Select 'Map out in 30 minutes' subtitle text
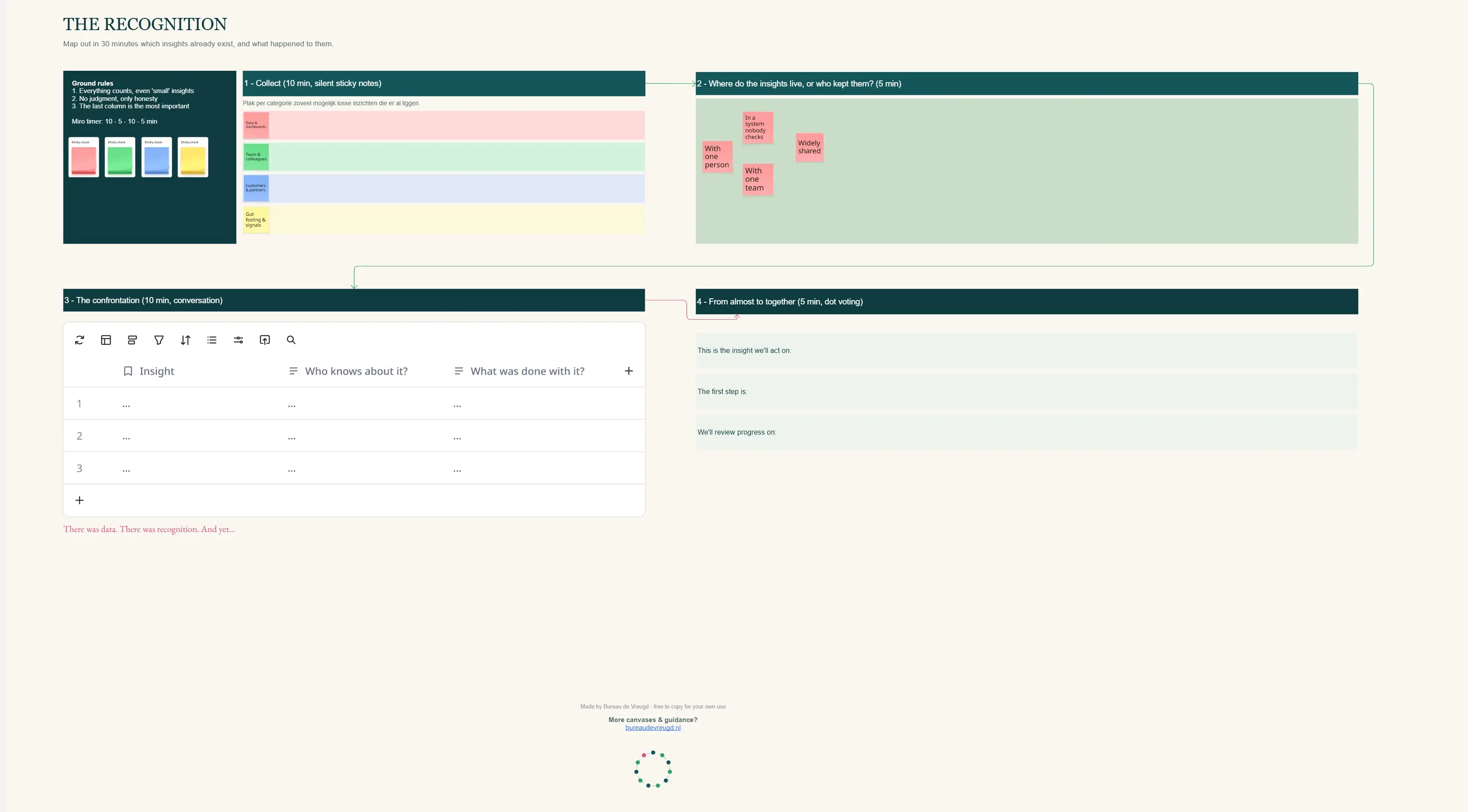1468x812 pixels. click(198, 44)
